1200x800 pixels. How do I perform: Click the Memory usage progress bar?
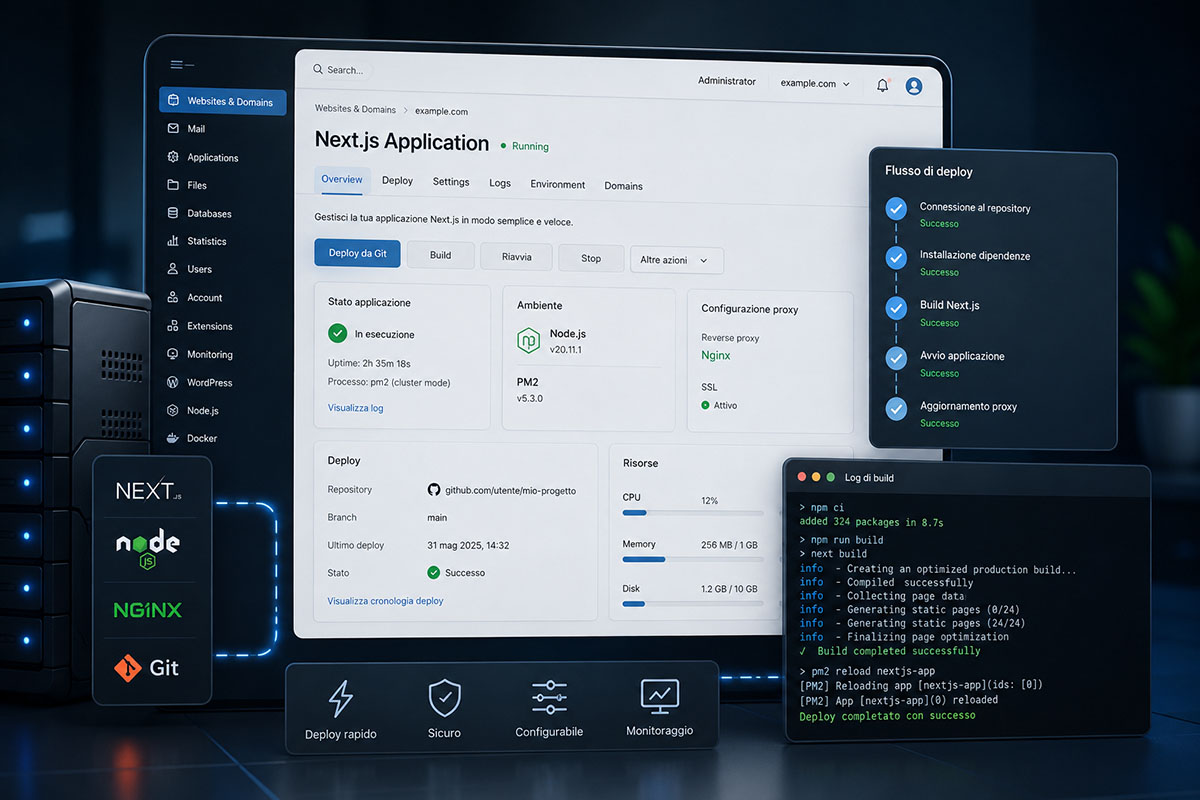tap(693, 559)
